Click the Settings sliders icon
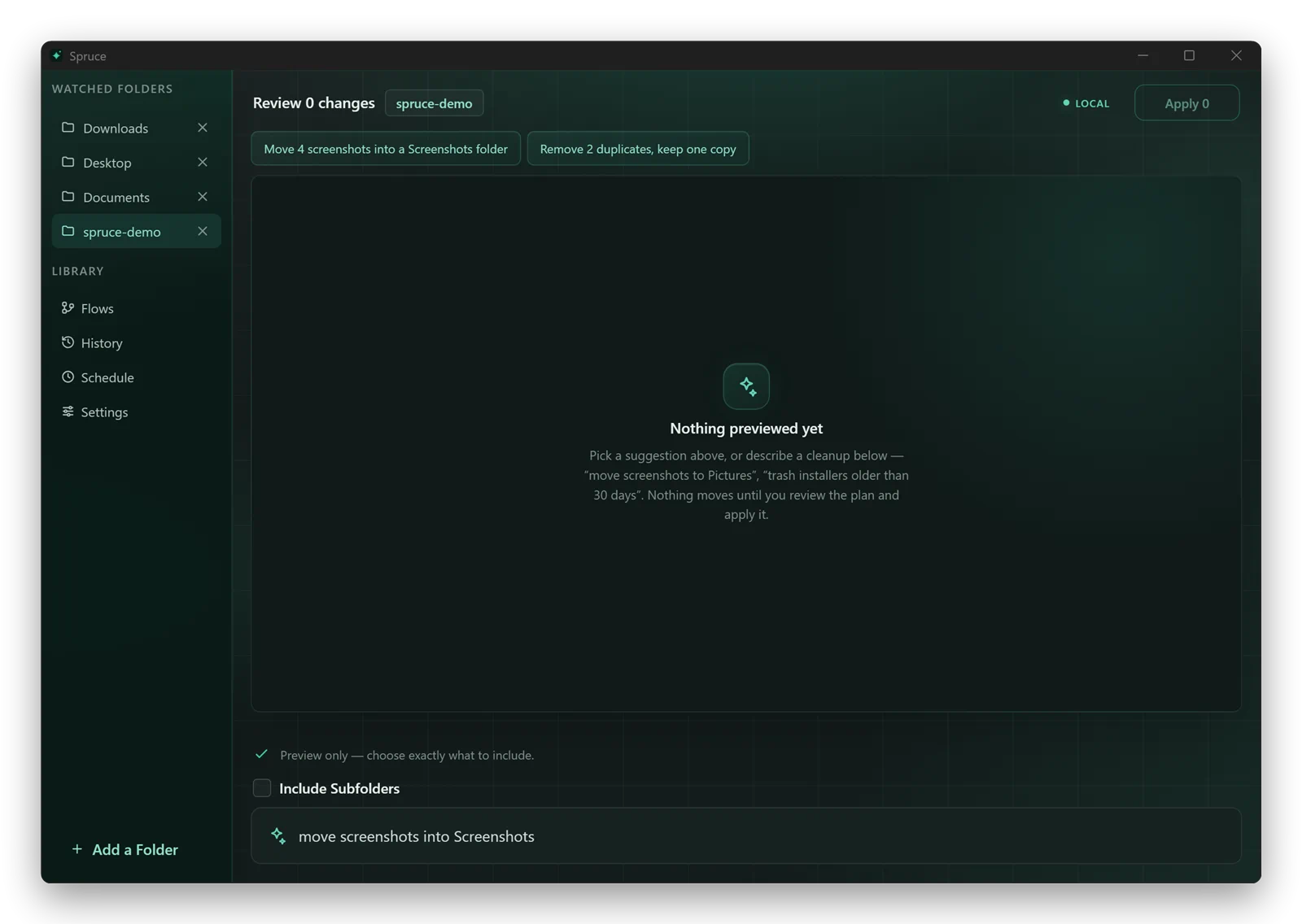The image size is (1302, 924). point(68,412)
